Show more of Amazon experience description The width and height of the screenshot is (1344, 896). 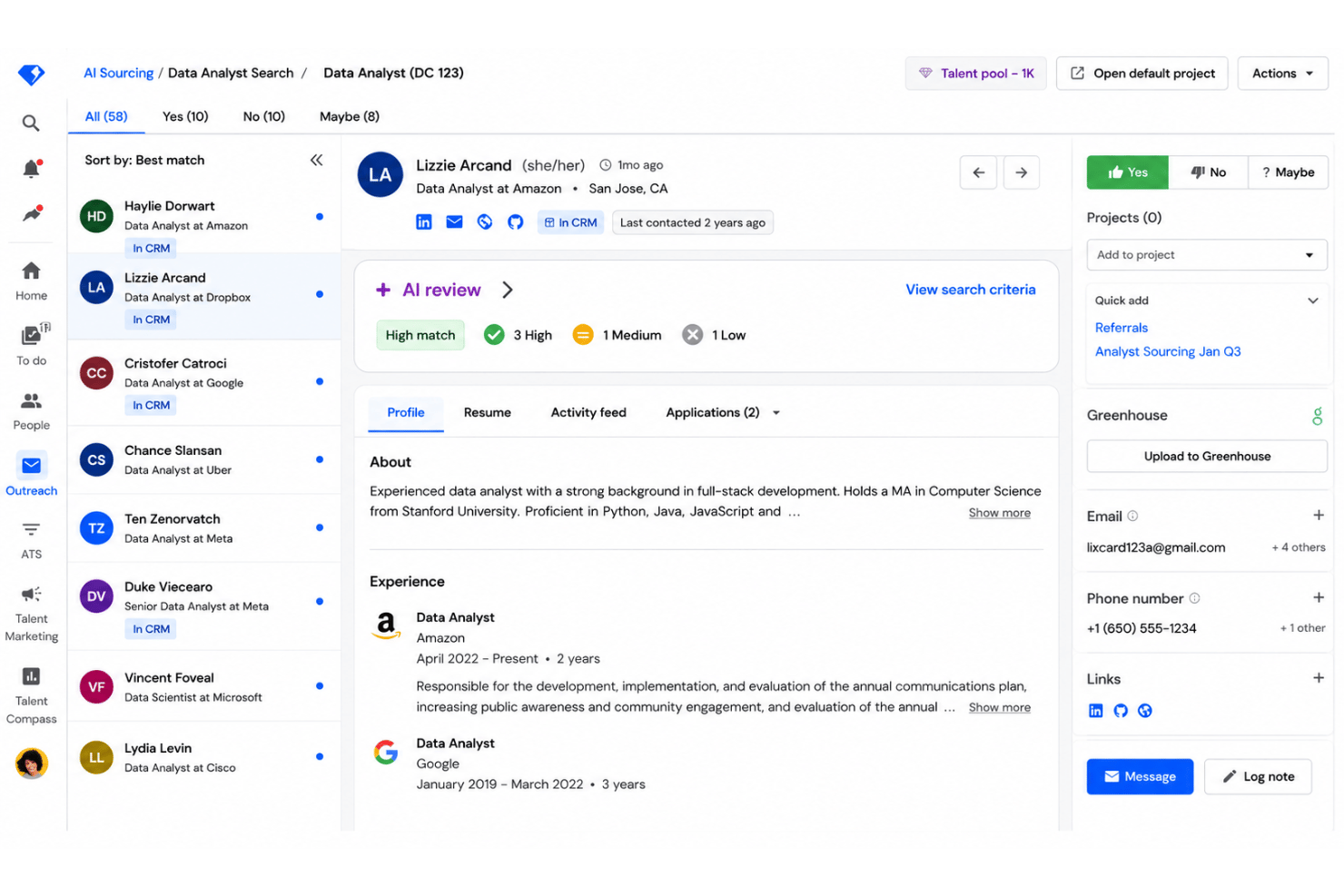[x=999, y=707]
